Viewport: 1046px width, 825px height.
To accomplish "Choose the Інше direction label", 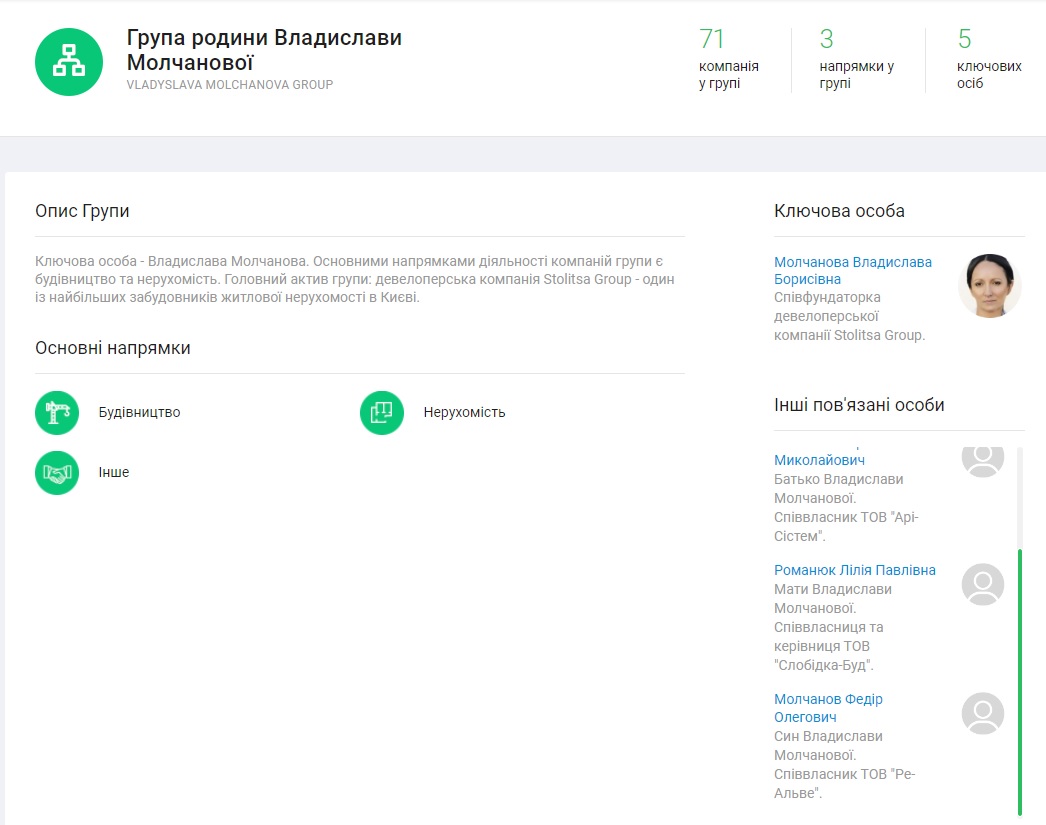I will click(114, 473).
